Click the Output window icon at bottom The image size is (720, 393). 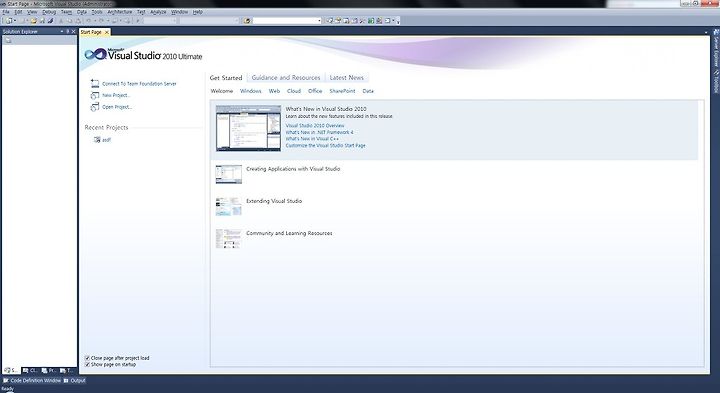click(66, 381)
